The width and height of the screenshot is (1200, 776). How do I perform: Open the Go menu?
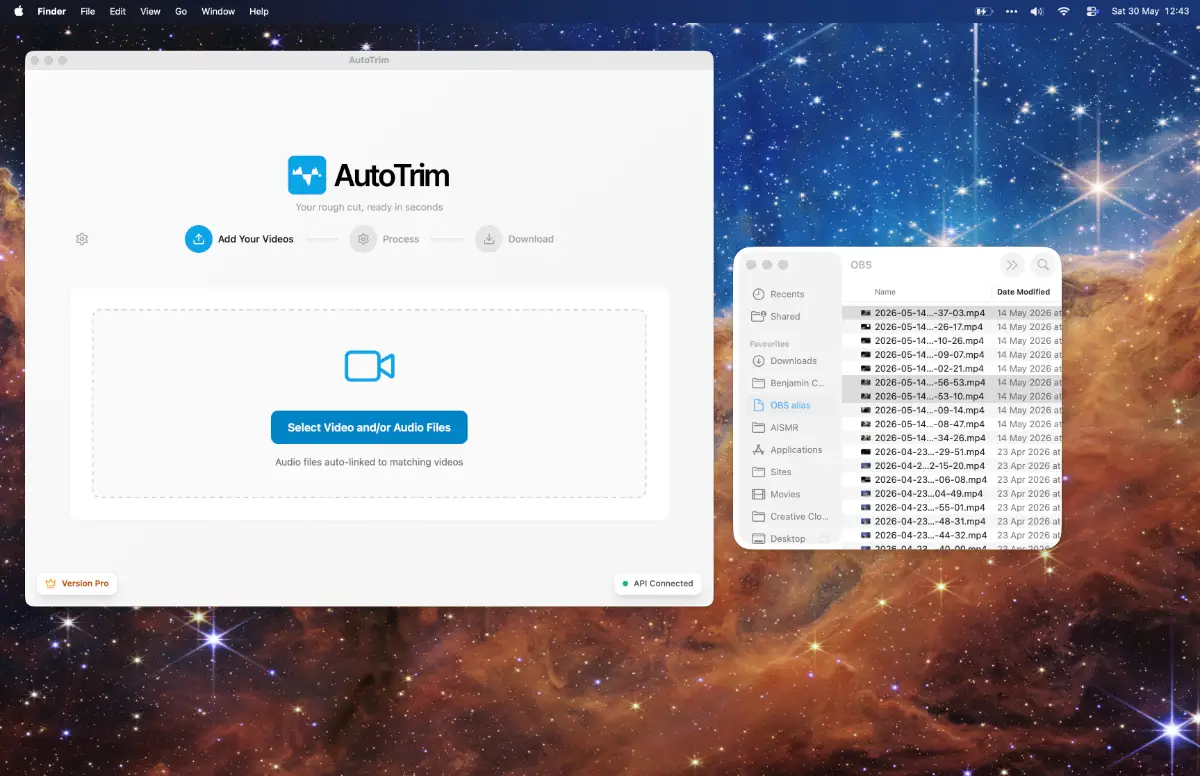pyautogui.click(x=181, y=11)
